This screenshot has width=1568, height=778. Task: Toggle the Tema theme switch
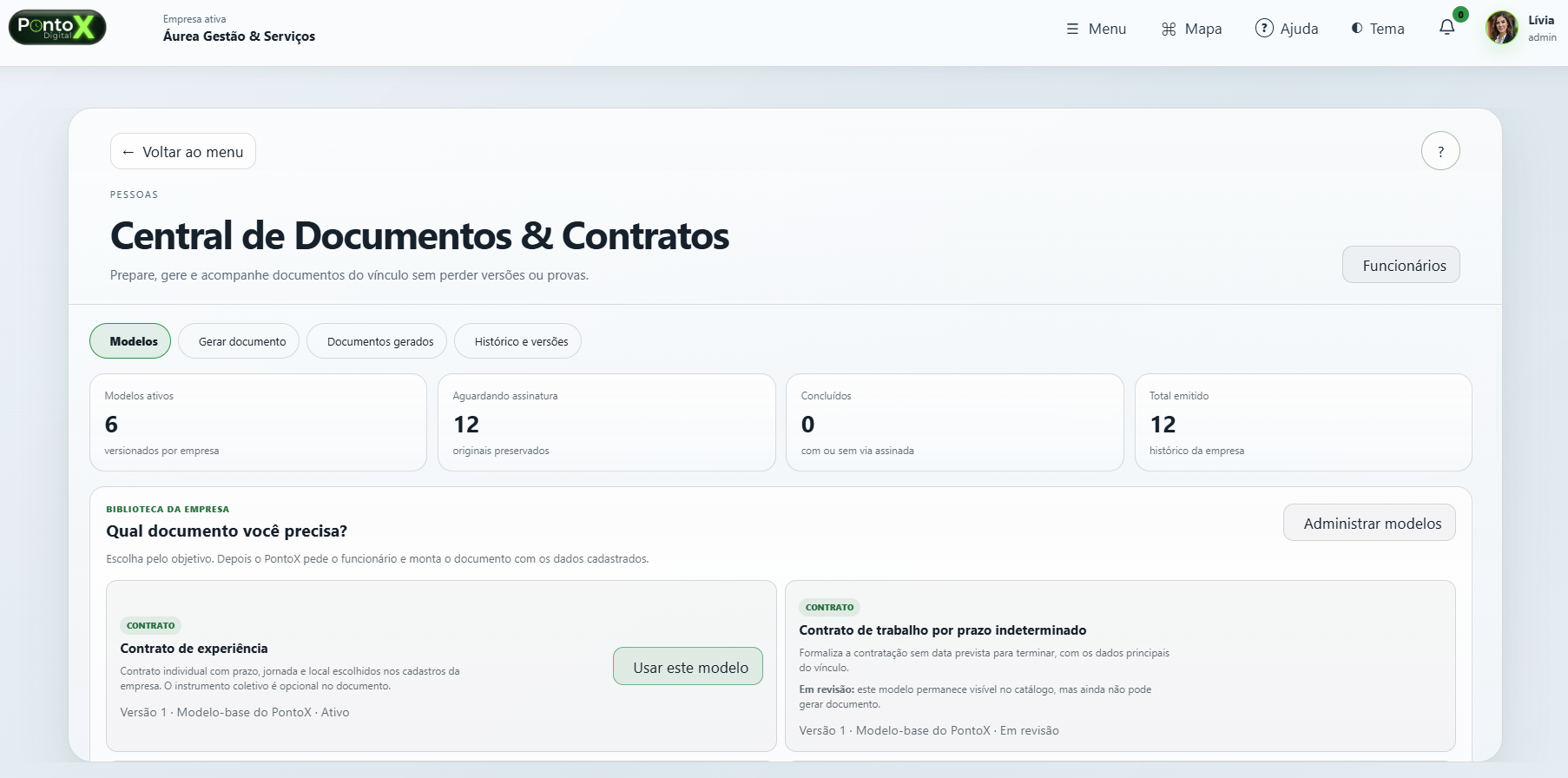point(1378,29)
